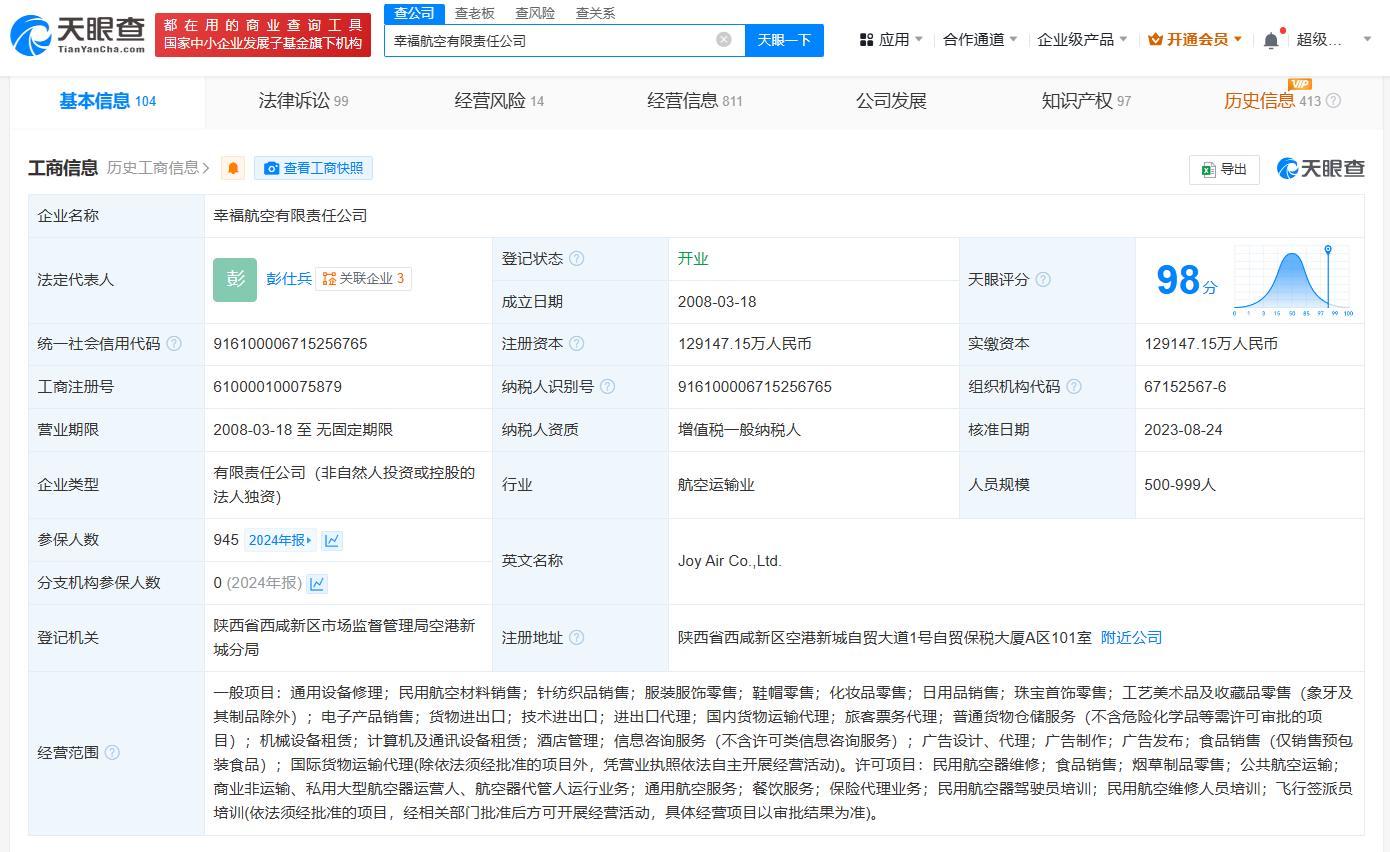The width and height of the screenshot is (1390, 852).
Task: Click 导出 export button
Action: click(x=1224, y=169)
